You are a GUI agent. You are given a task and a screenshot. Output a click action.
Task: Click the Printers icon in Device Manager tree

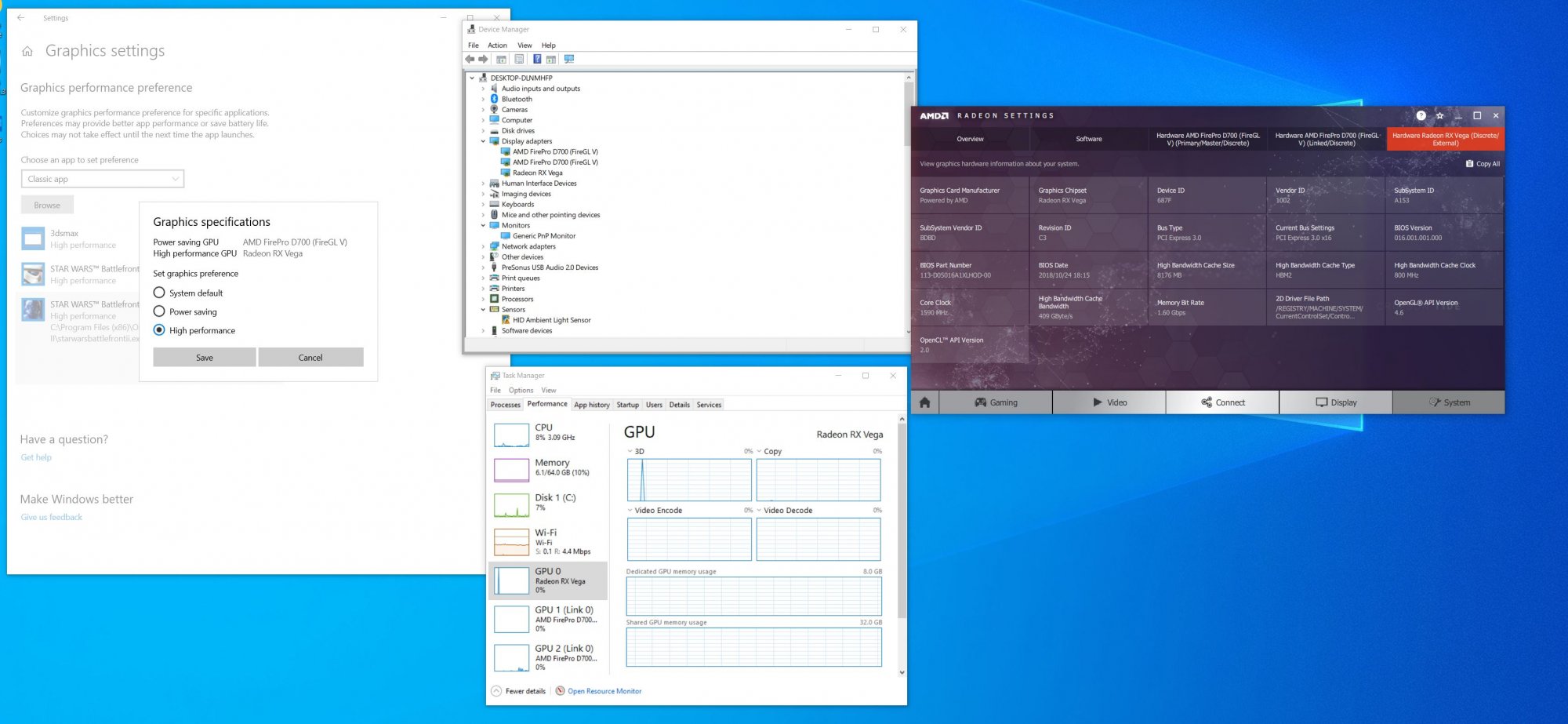pos(494,289)
